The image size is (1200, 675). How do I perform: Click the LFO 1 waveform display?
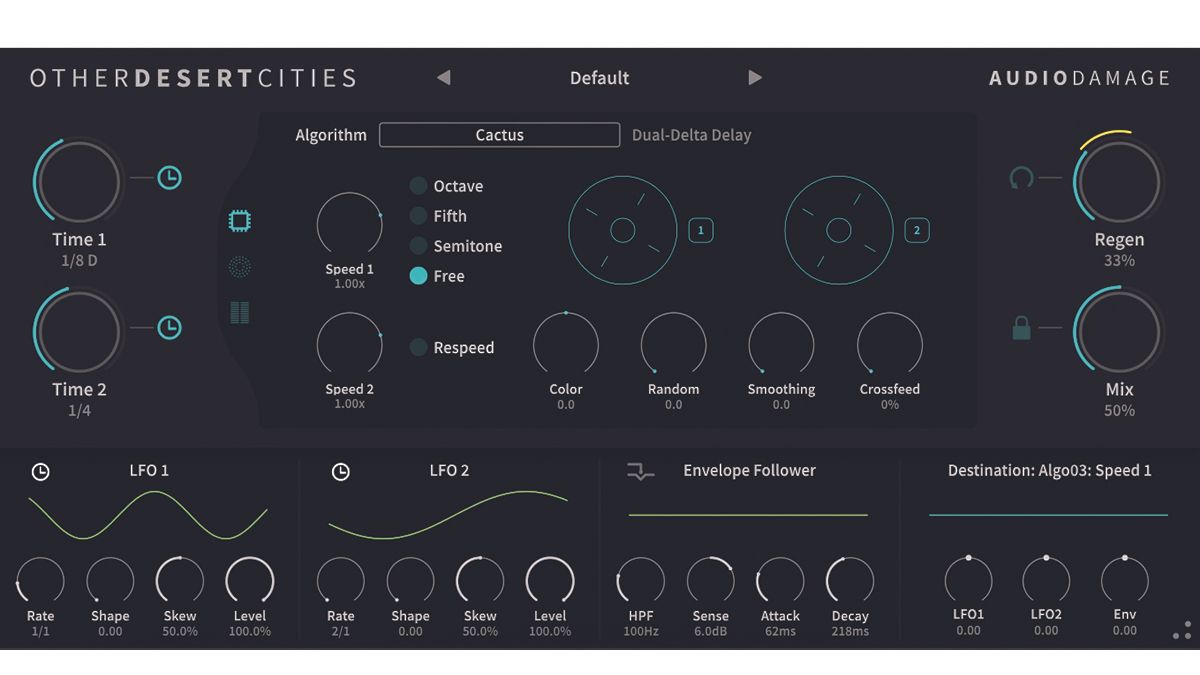pos(148,514)
